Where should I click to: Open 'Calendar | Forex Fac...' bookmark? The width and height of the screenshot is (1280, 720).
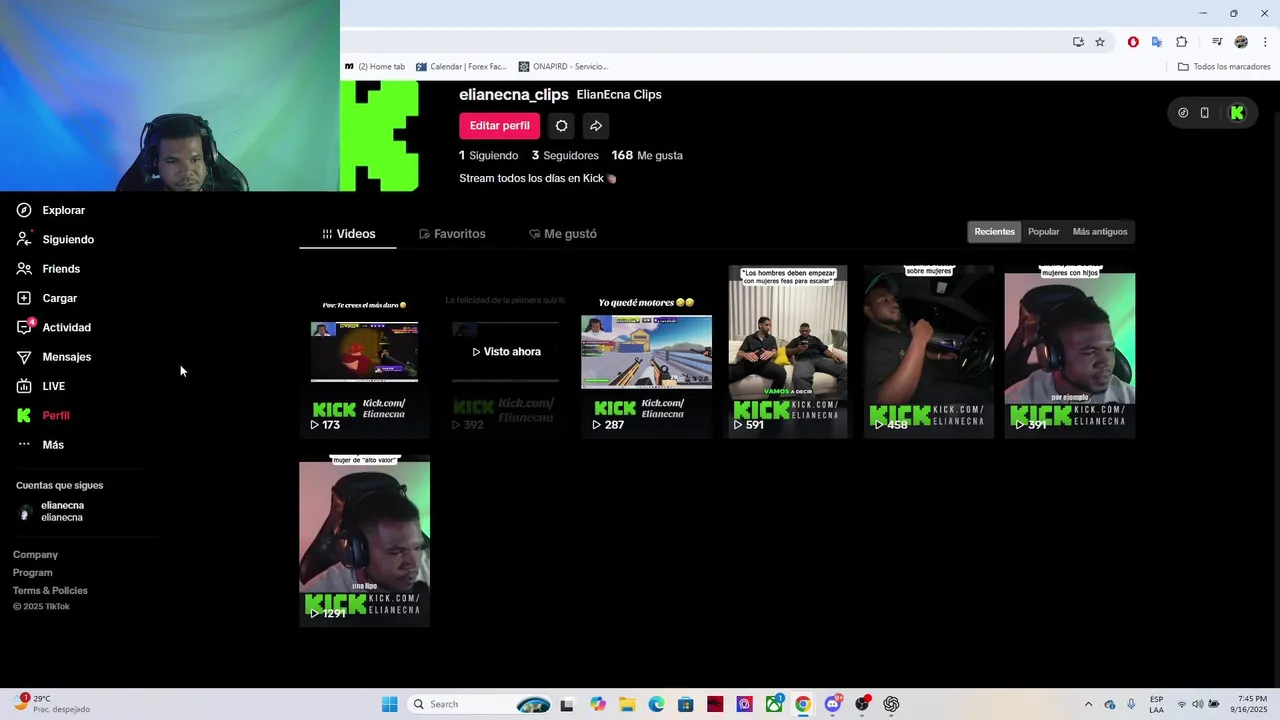point(462,67)
